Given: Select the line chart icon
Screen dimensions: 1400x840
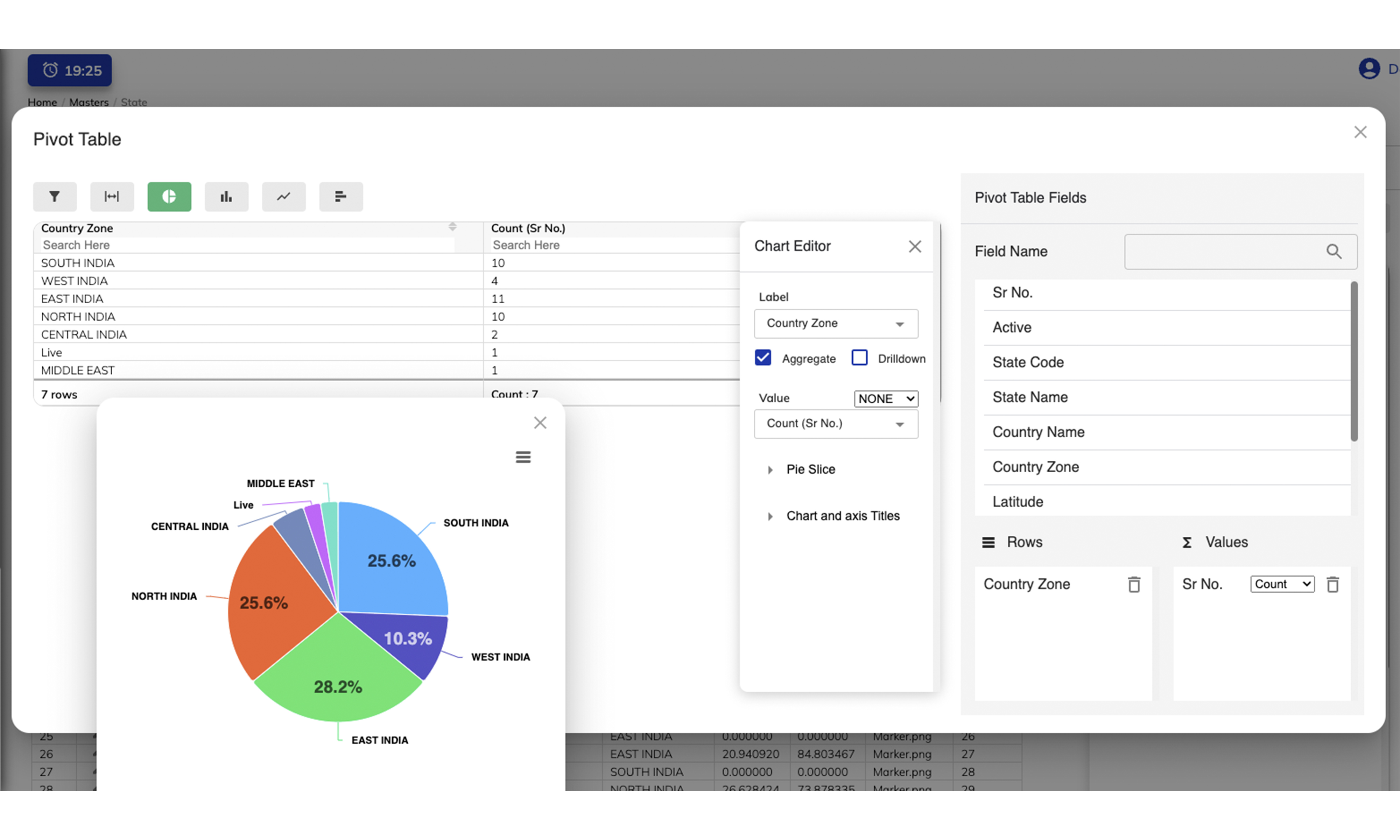Looking at the screenshot, I should [284, 196].
